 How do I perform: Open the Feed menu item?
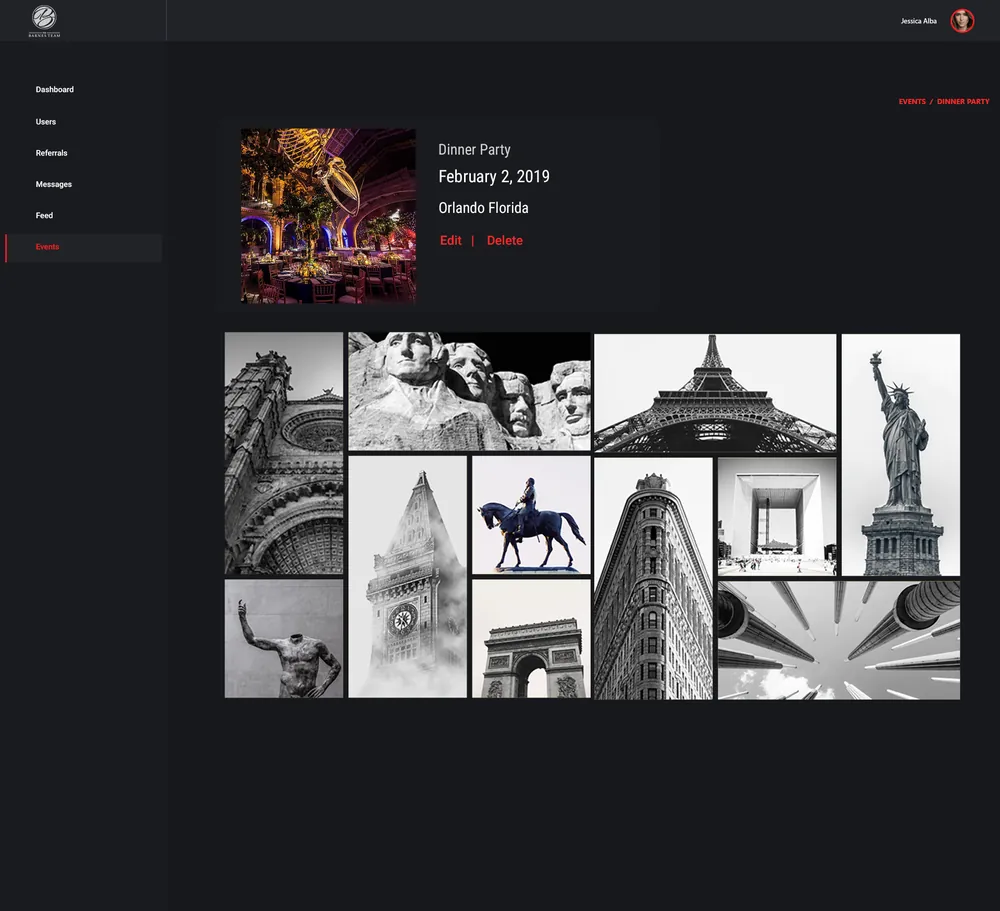pyautogui.click(x=45, y=216)
